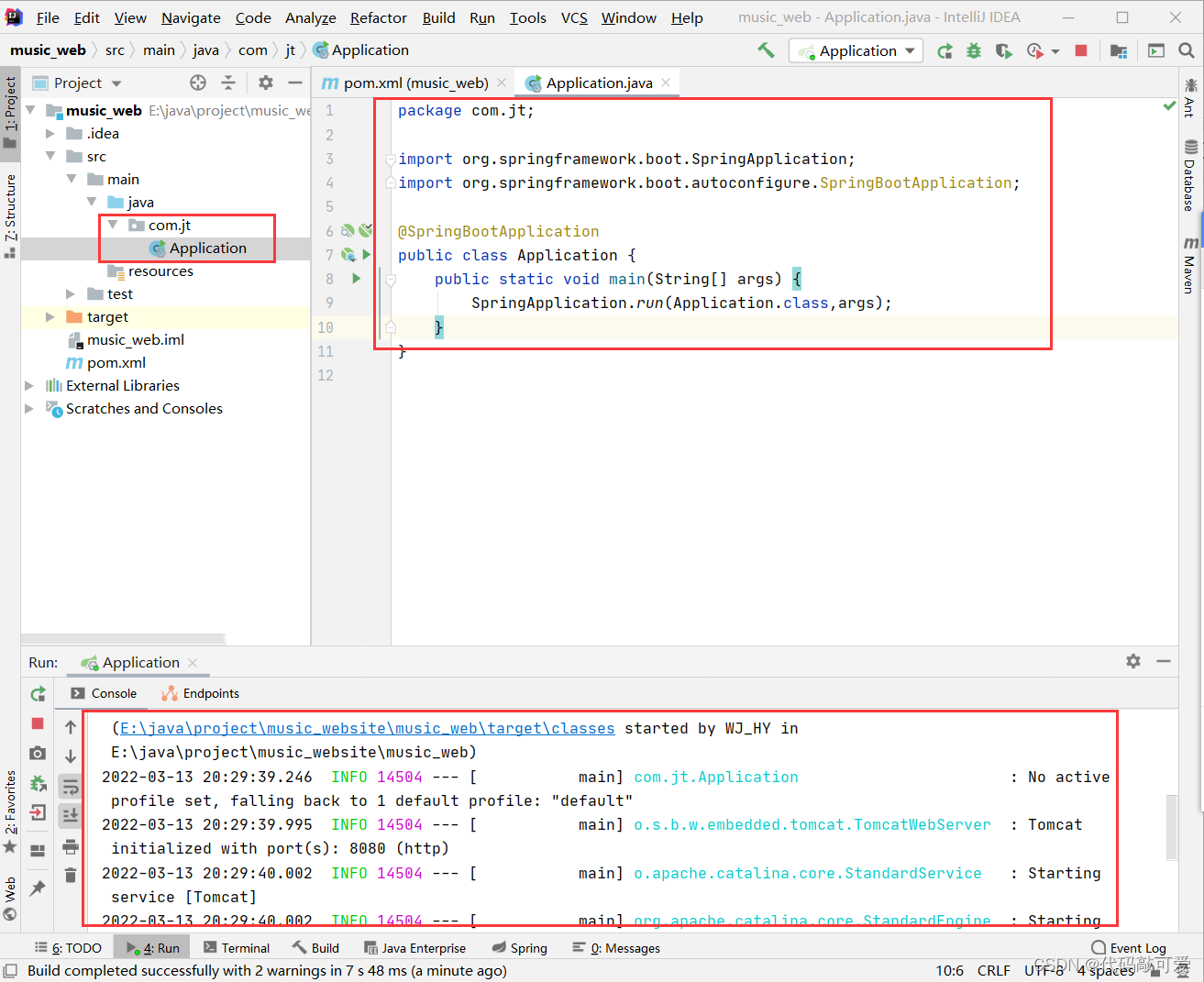Pin the Run tab
Image resolution: width=1204 pixels, height=982 pixels.
pyautogui.click(x=38, y=888)
